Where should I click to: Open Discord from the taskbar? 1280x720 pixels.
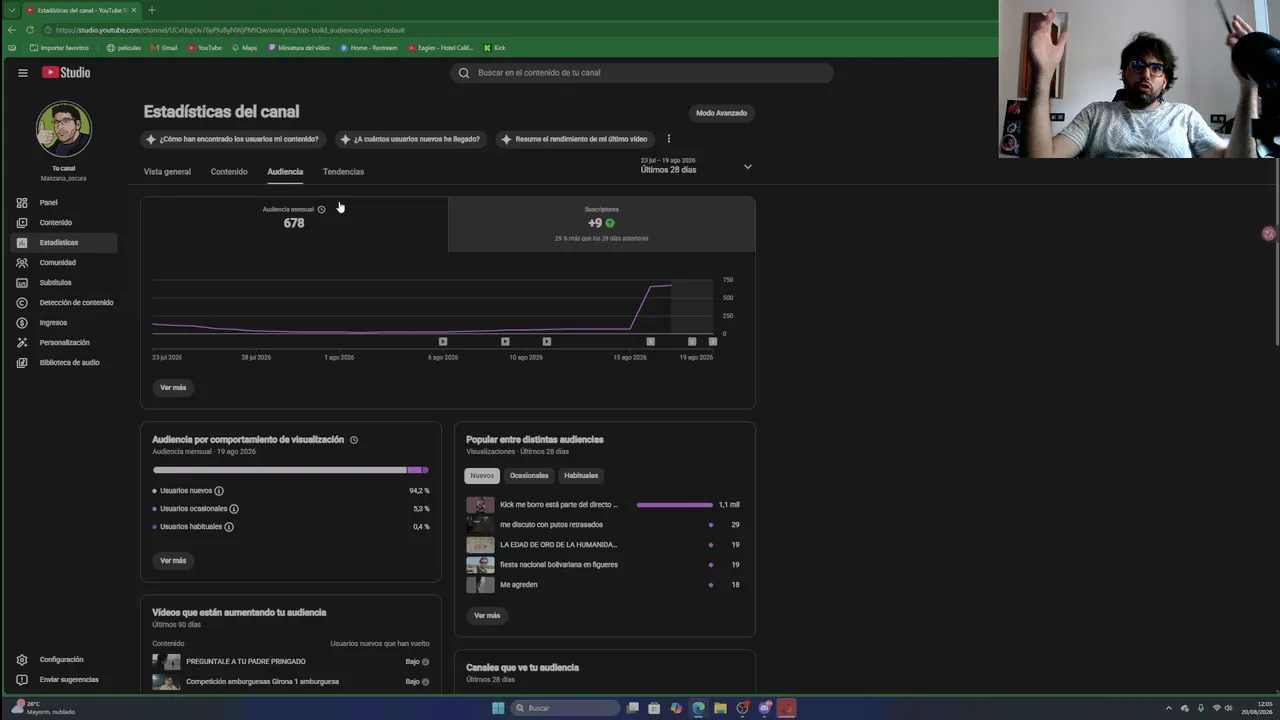[x=765, y=708]
